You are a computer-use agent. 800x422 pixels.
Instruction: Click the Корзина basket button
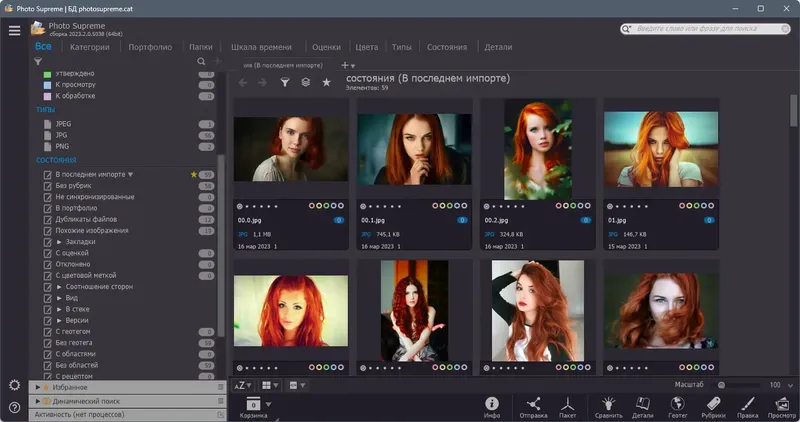[252, 406]
